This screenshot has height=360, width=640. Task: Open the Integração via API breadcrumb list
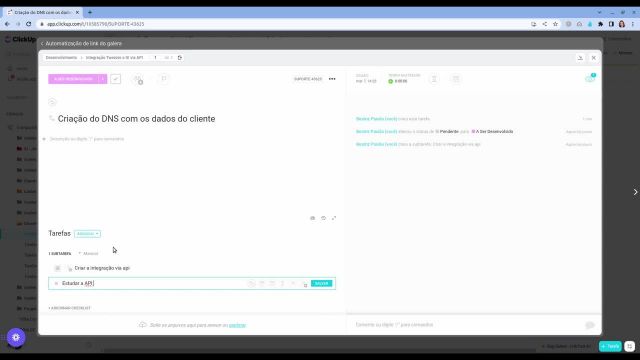[114, 58]
